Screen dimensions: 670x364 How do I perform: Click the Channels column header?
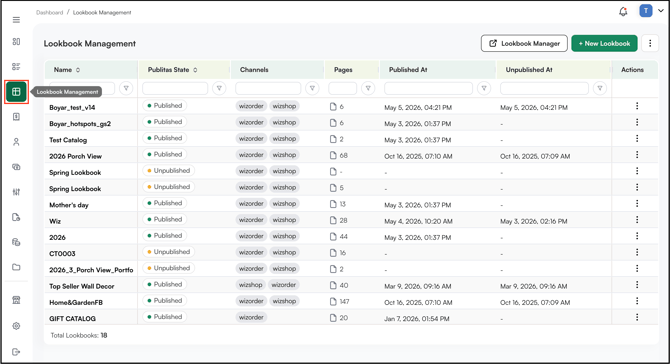click(254, 70)
